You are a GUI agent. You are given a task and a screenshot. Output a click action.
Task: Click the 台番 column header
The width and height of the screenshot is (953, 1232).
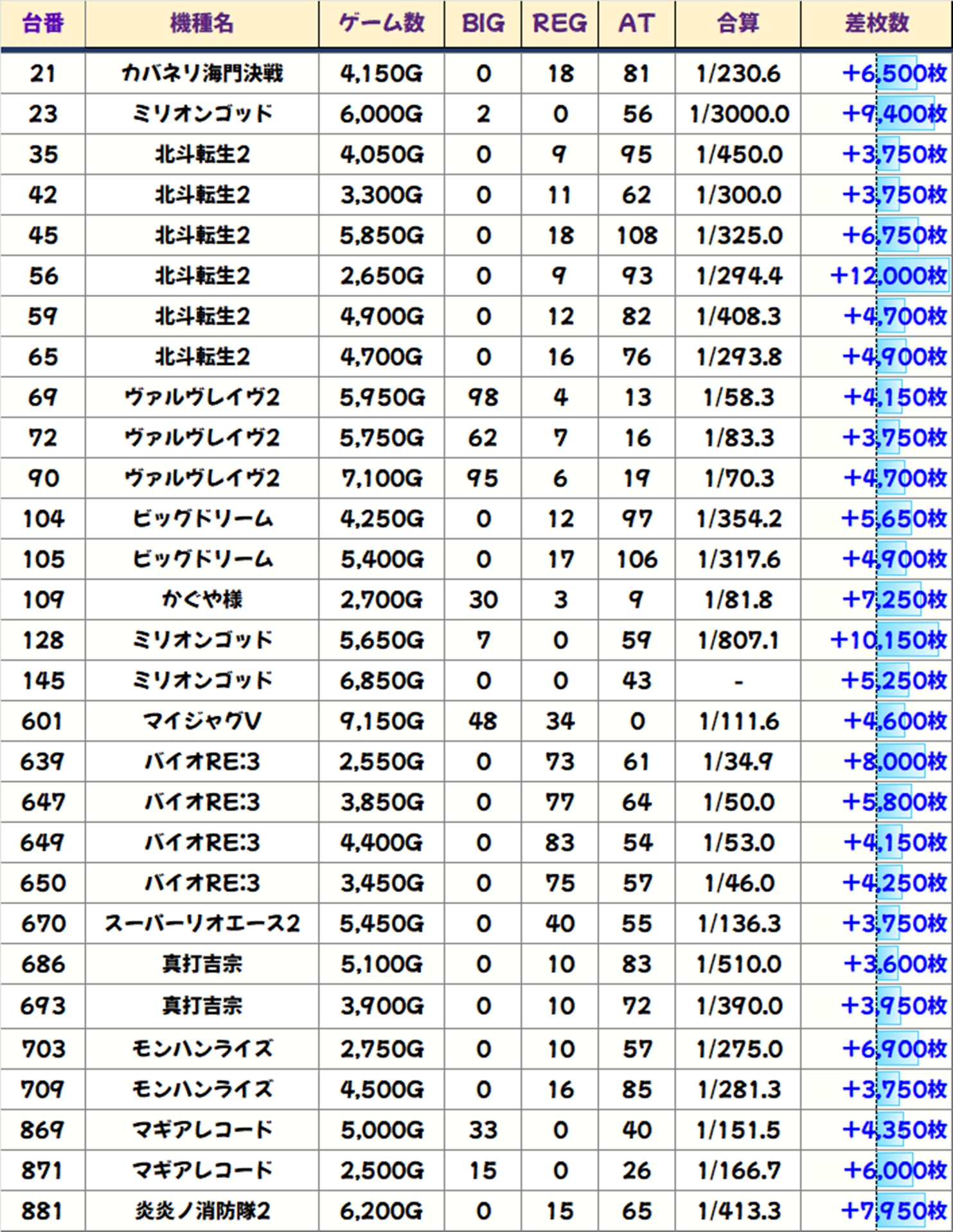click(42, 24)
